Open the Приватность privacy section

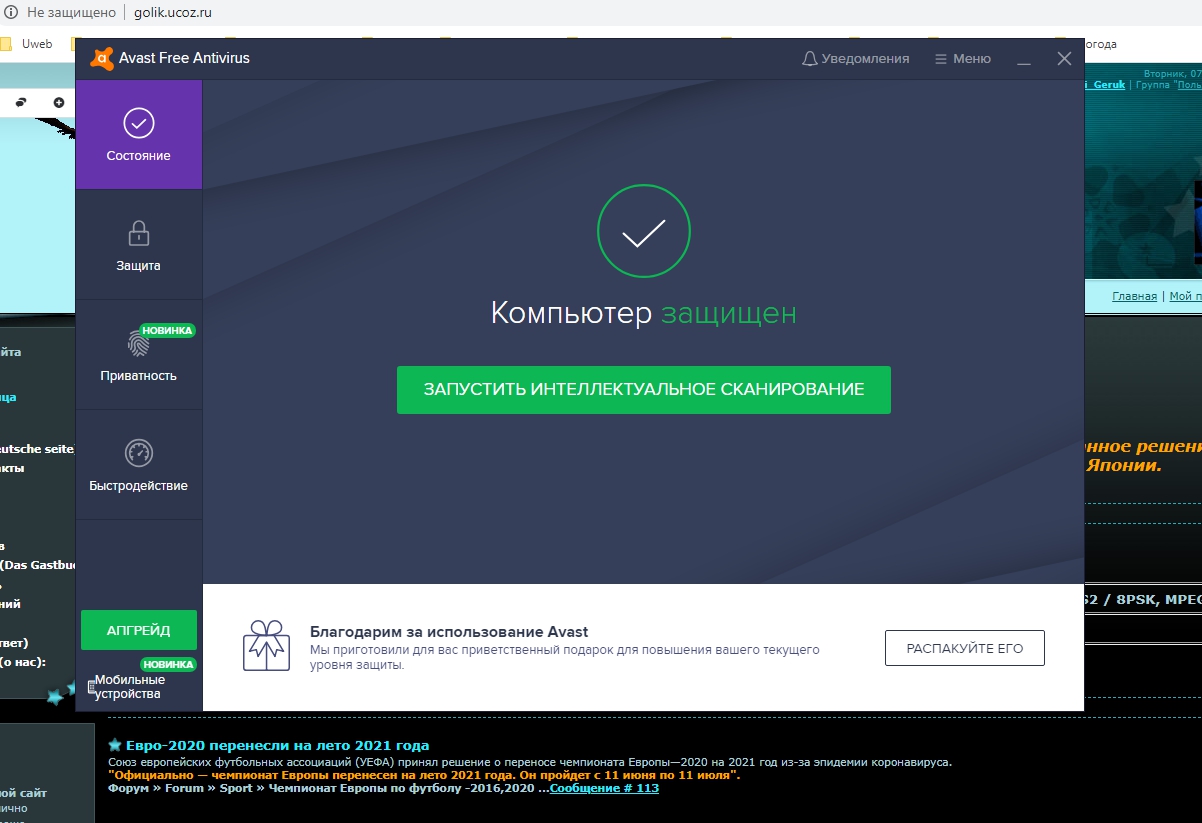click(x=139, y=355)
